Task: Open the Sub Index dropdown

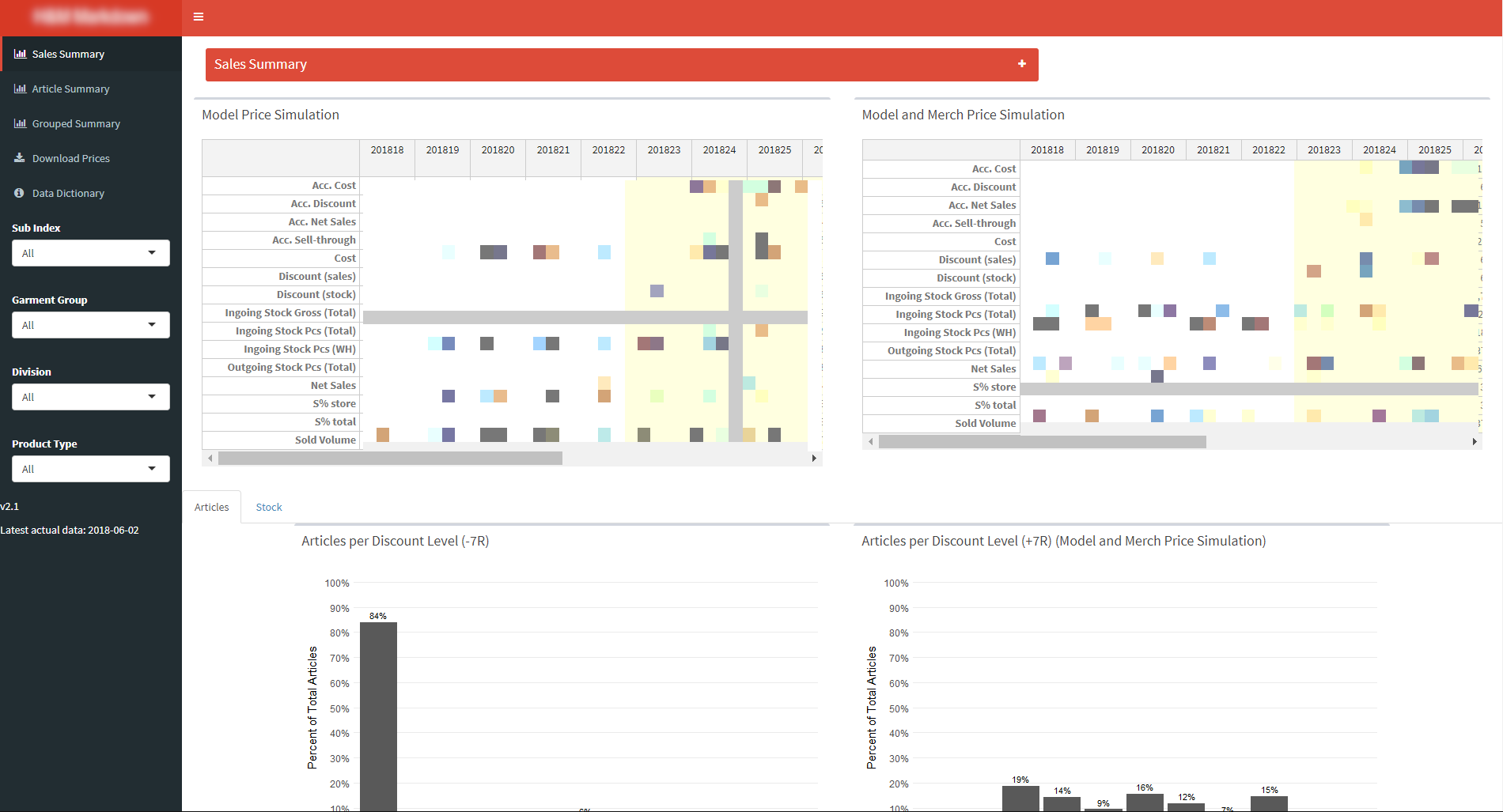Action: 91,253
